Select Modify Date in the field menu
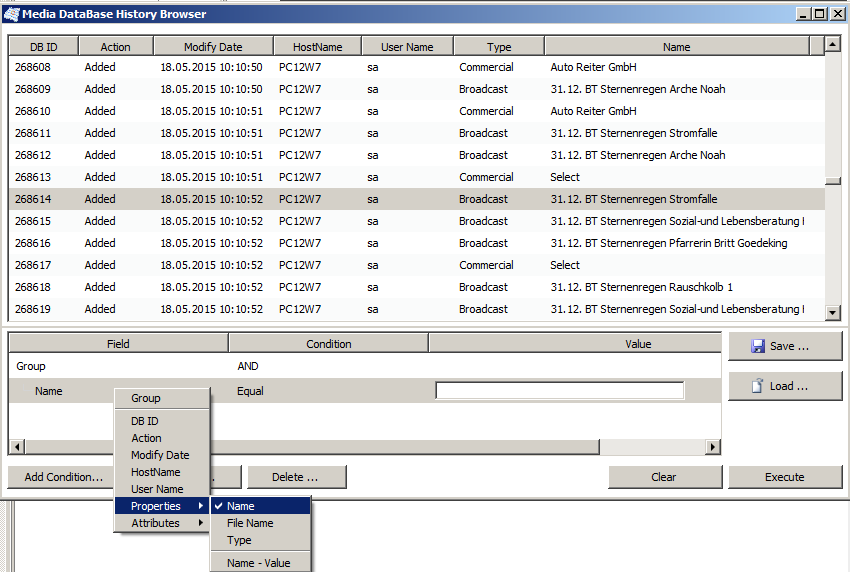This screenshot has width=850, height=572. coord(162,455)
